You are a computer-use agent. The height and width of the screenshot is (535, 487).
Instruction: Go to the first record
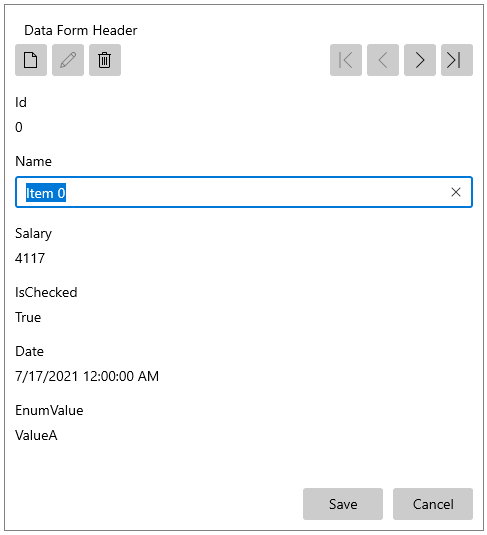point(346,60)
